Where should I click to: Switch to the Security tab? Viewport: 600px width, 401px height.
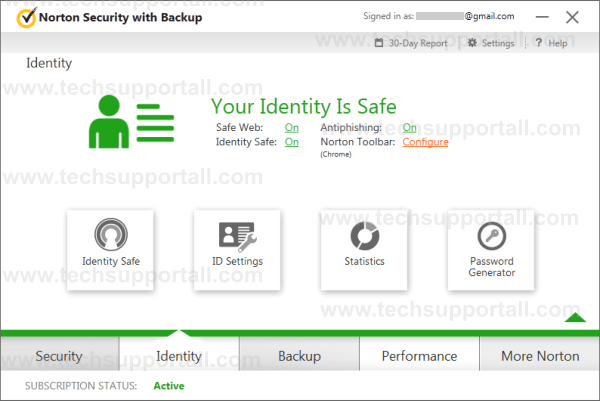click(59, 354)
